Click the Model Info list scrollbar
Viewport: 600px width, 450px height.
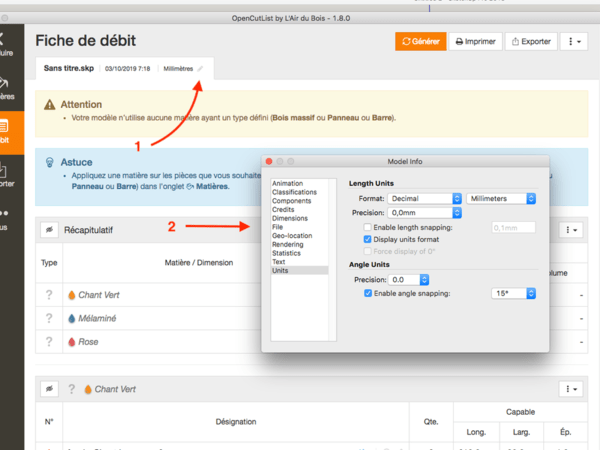click(x=333, y=259)
